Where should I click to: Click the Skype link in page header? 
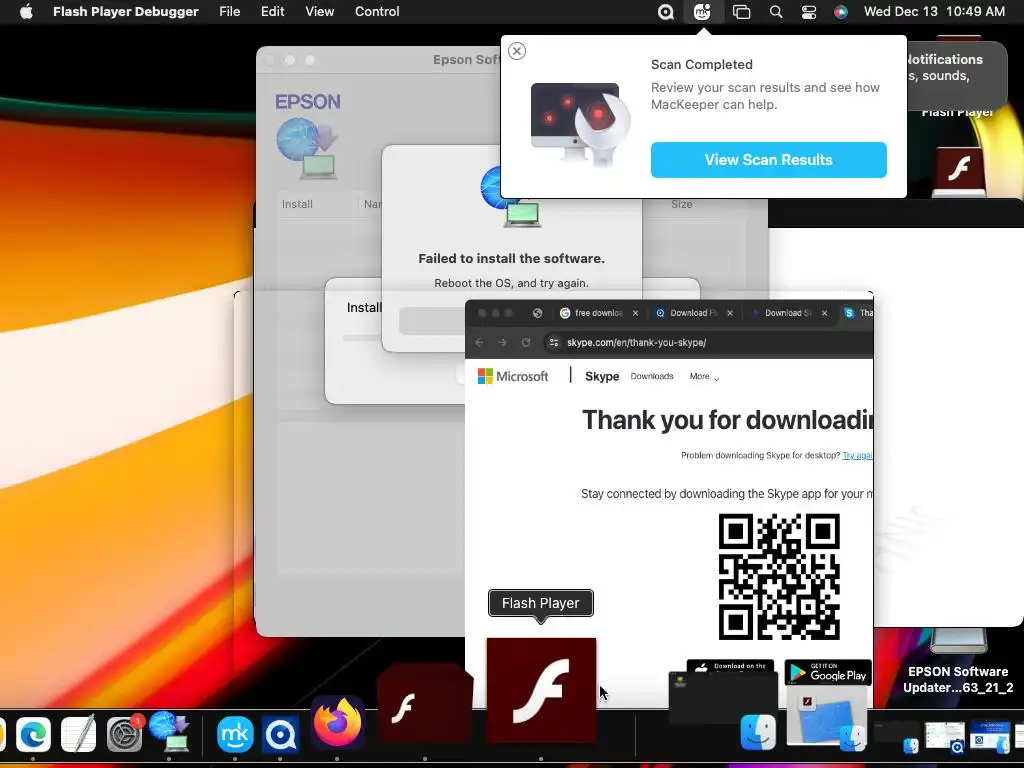(x=602, y=376)
